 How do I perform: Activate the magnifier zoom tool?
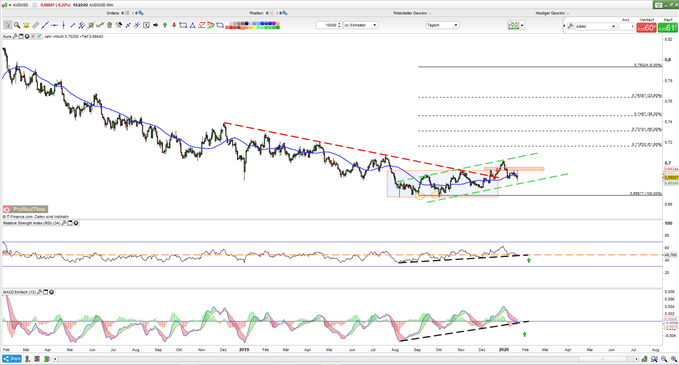pyautogui.click(x=17, y=25)
